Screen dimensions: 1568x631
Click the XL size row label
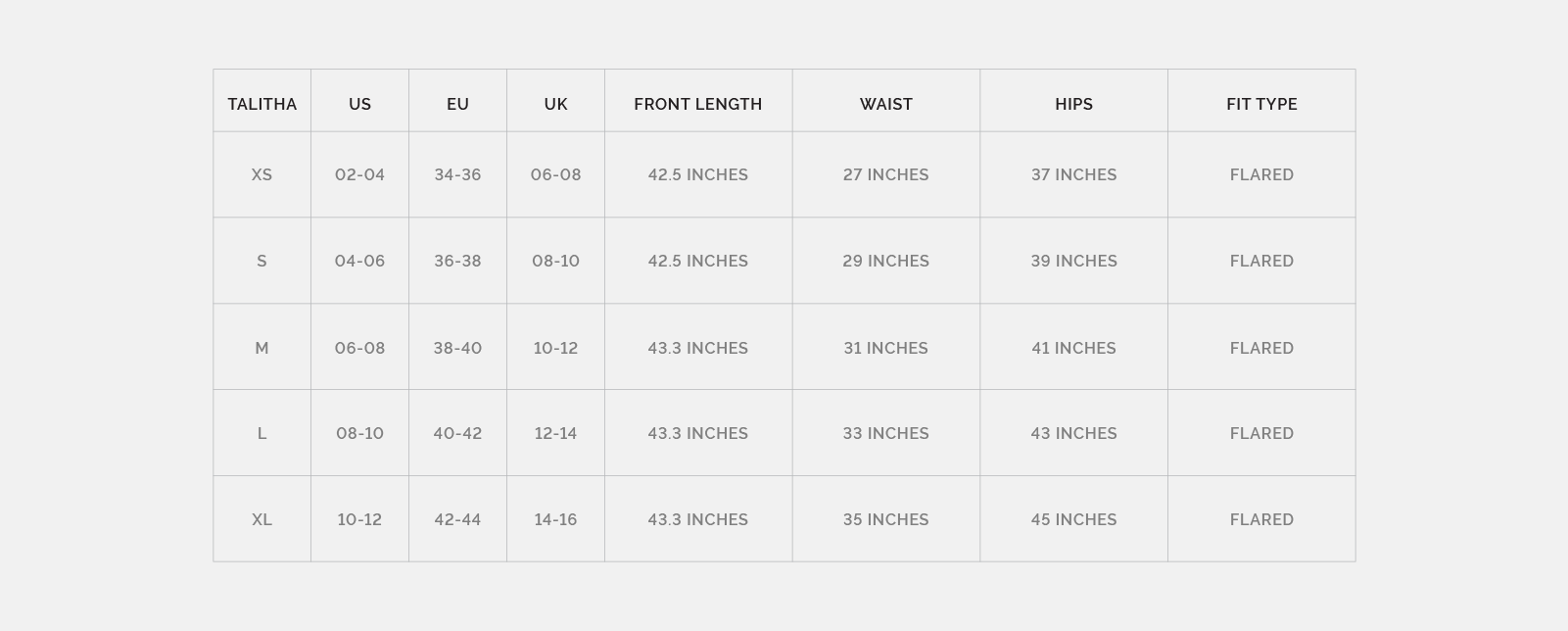[261, 519]
